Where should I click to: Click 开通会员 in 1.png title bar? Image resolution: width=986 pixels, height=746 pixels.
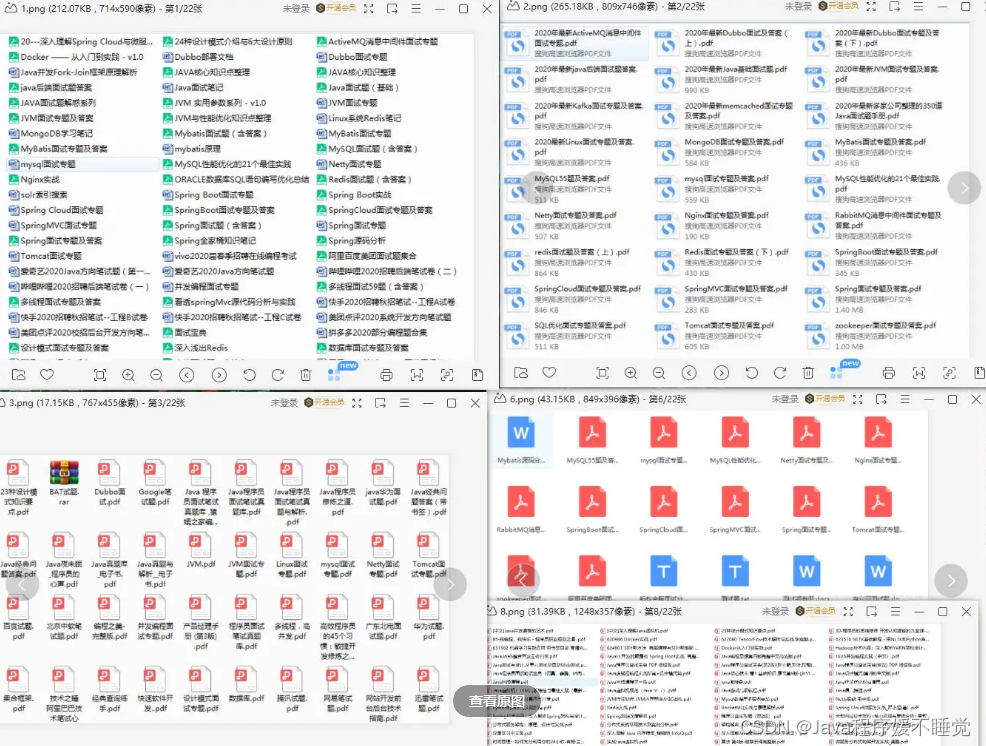[336, 8]
